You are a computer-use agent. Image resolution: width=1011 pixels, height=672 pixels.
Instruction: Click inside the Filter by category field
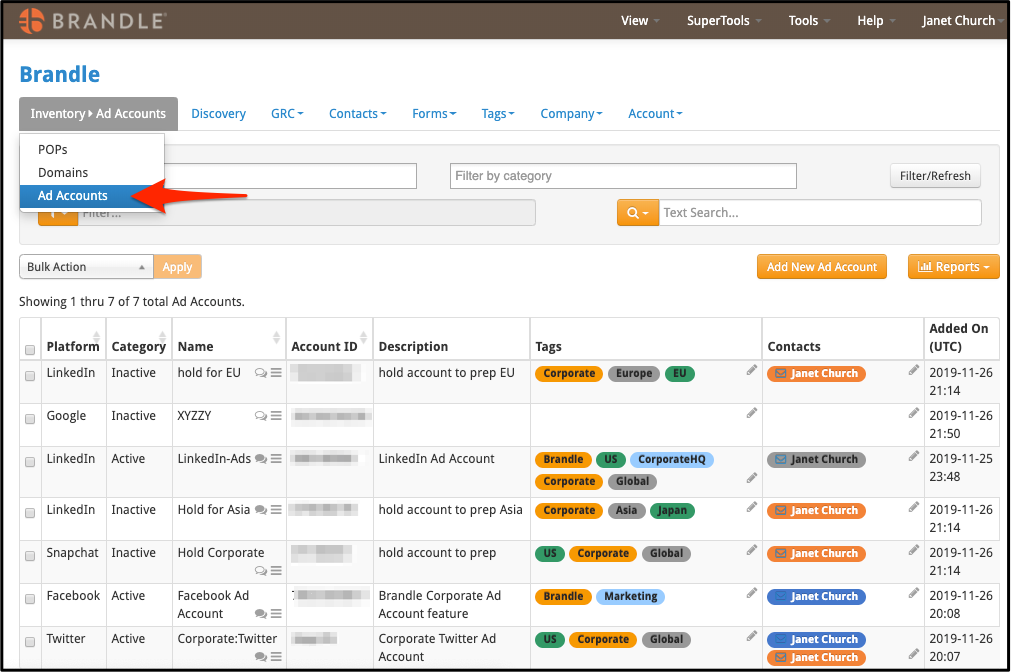622,175
